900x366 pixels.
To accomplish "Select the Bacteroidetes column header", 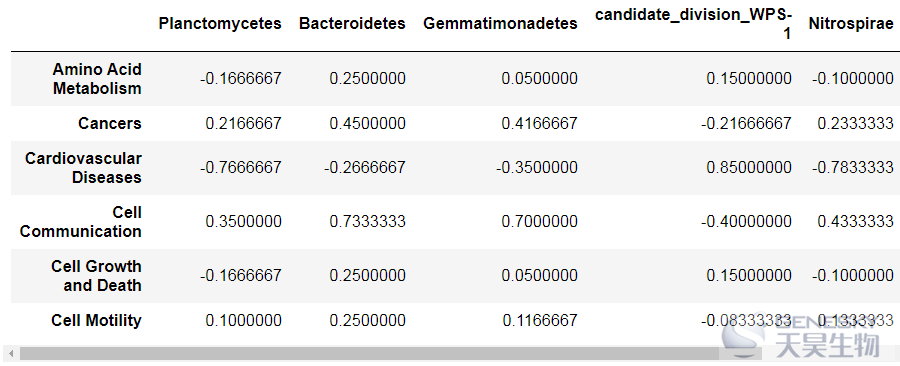I will pyautogui.click(x=352, y=24).
